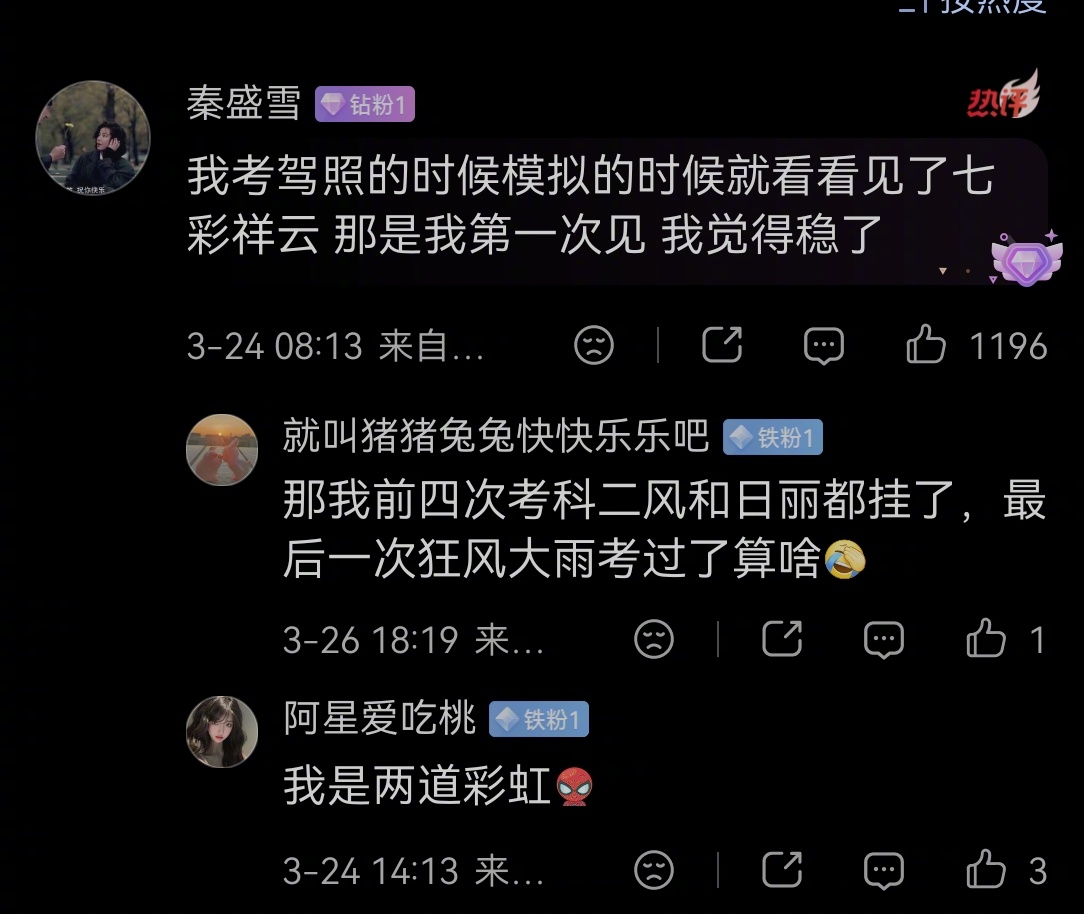Open the 就叫猪猪兔兔快快乐乐吧 username link
The image size is (1084, 914).
[x=496, y=436]
